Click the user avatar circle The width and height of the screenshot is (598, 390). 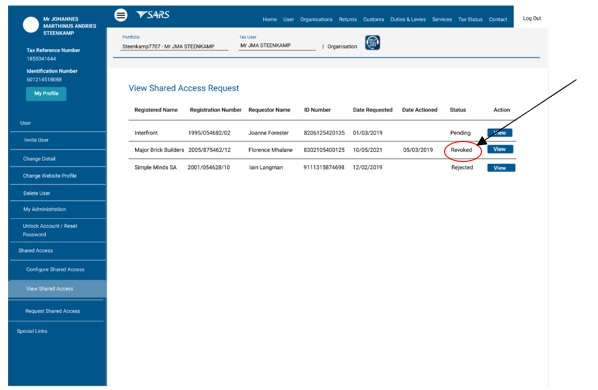31,25
